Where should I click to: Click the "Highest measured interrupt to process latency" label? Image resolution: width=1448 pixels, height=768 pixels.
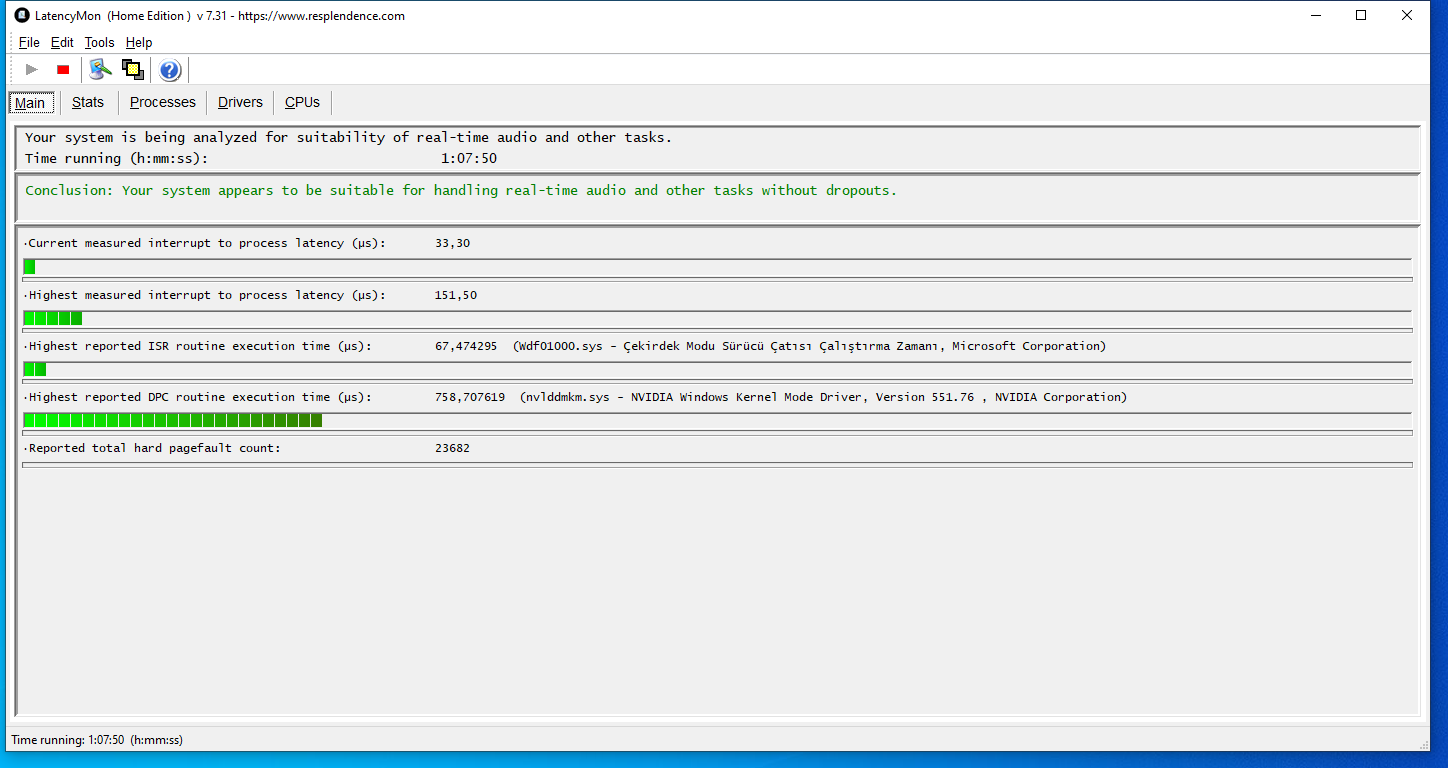pyautogui.click(x=207, y=295)
